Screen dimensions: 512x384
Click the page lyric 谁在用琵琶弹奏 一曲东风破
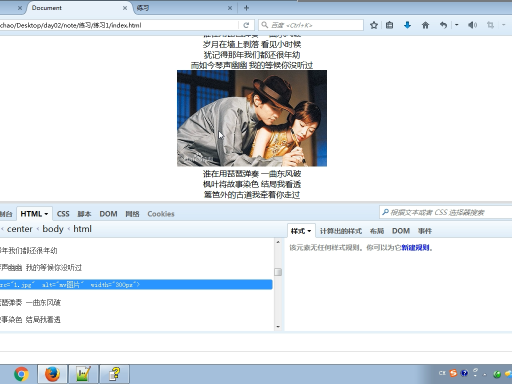coord(252,174)
